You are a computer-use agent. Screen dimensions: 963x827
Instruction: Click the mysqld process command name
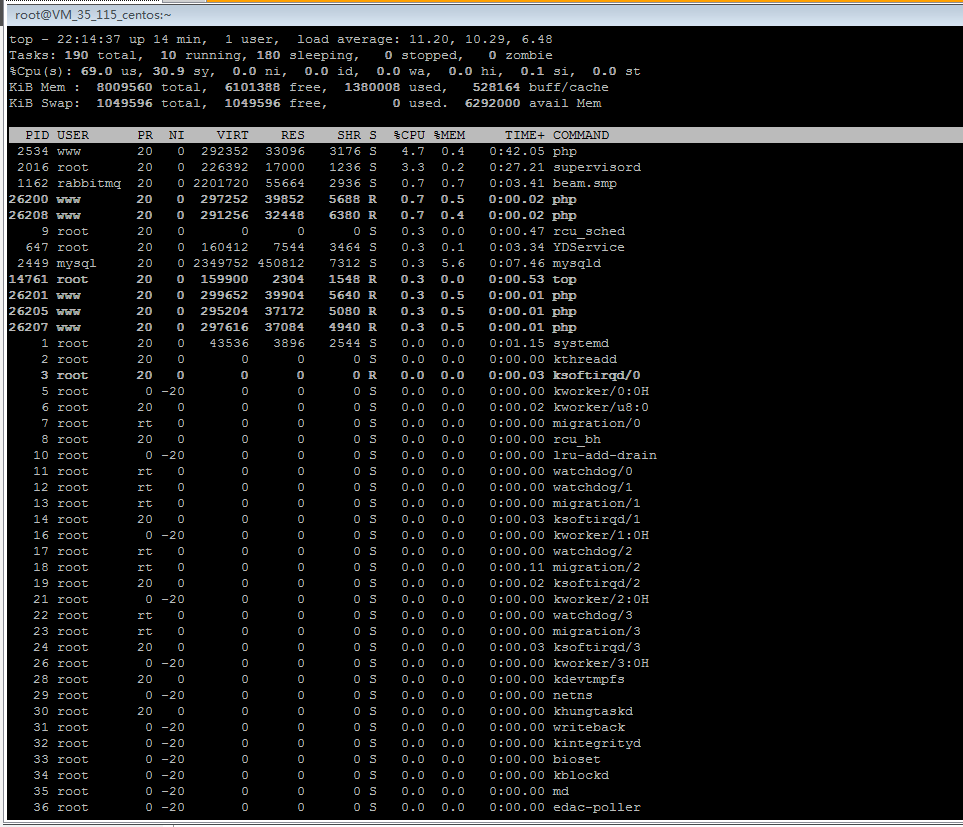pos(577,263)
